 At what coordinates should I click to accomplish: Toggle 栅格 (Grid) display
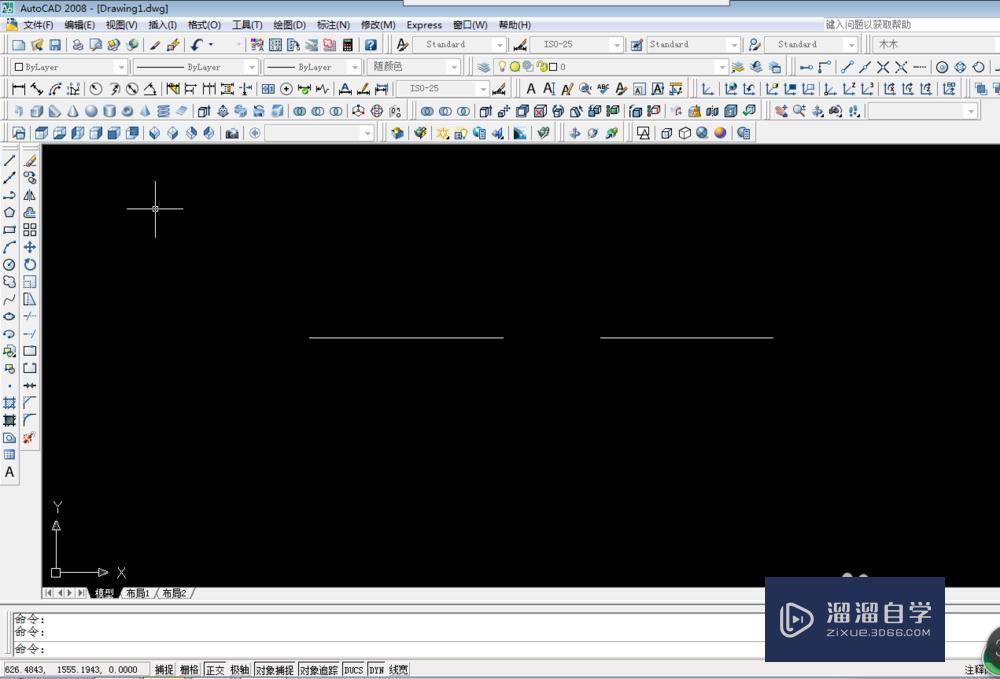(x=188, y=669)
